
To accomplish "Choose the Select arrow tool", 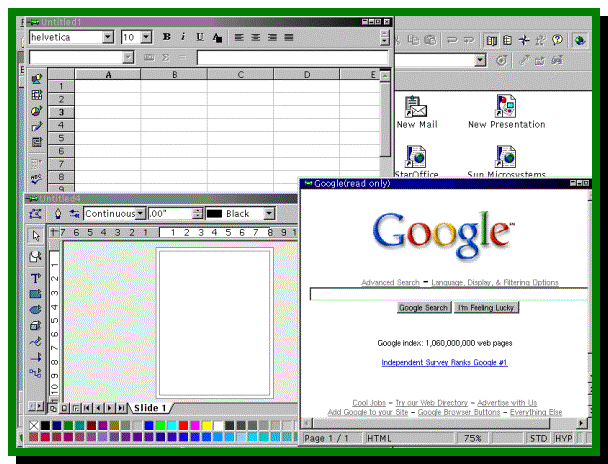I will (36, 236).
